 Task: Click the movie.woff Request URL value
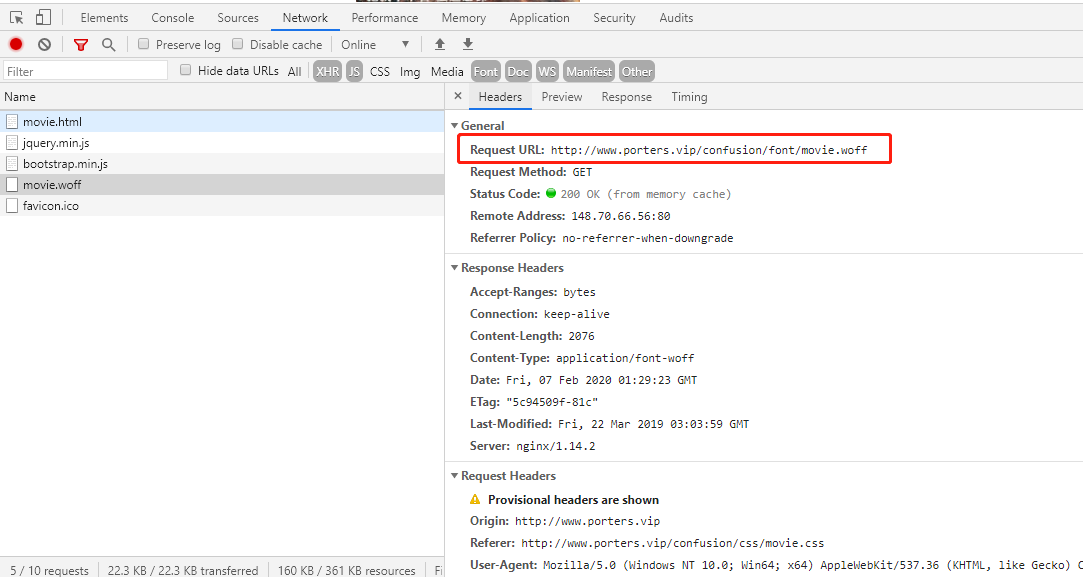pos(709,150)
